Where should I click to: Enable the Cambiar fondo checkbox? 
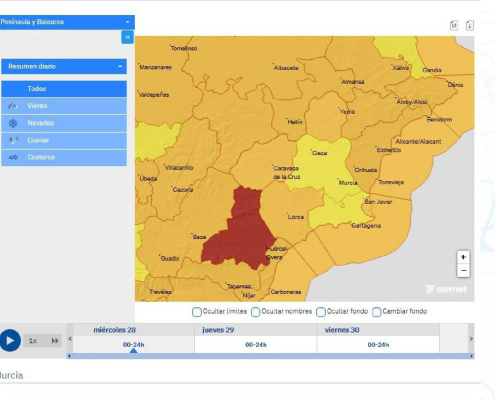tap(377, 312)
